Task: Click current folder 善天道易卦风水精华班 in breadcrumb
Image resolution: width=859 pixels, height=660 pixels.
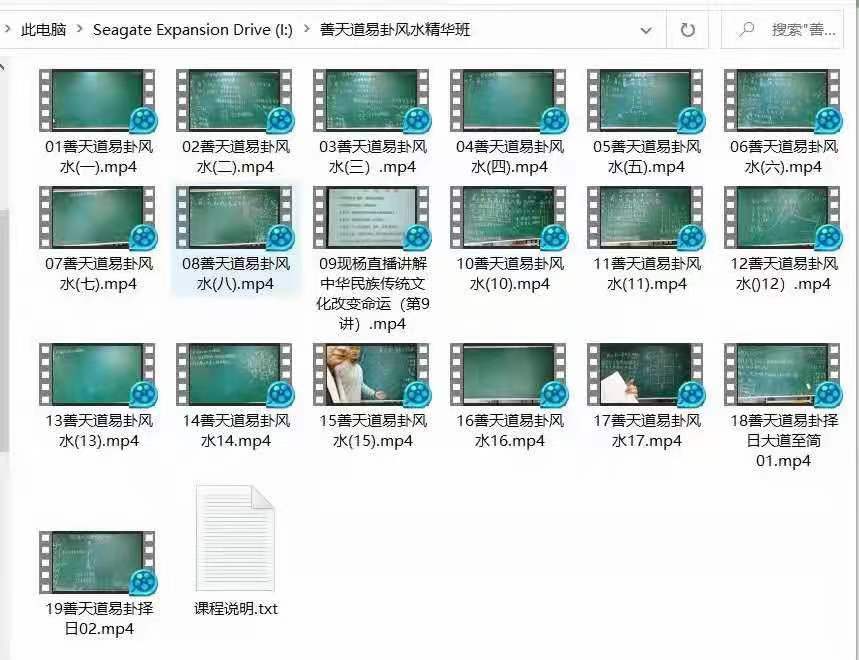Action: [395, 30]
